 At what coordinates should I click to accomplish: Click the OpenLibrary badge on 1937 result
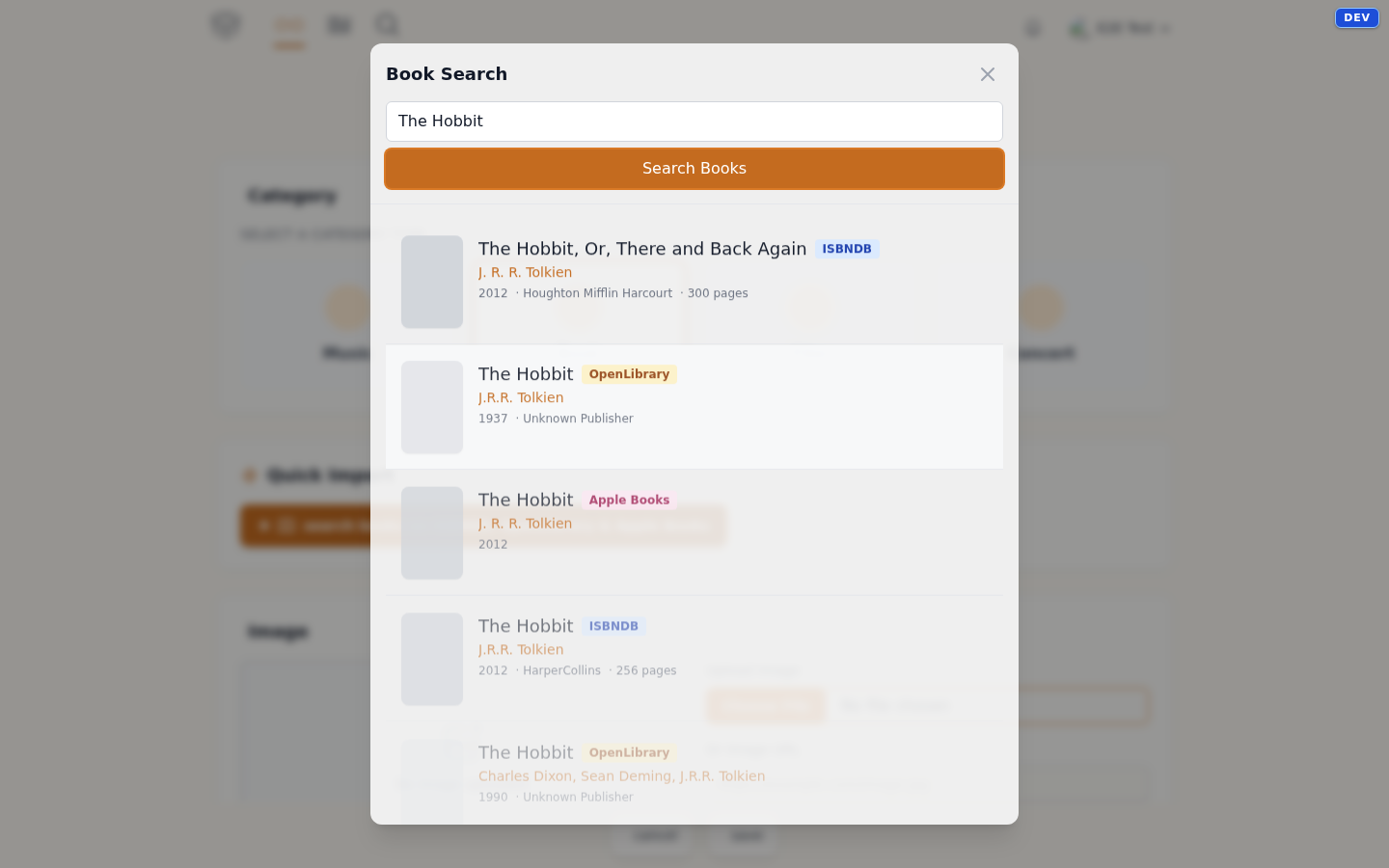pyautogui.click(x=629, y=374)
